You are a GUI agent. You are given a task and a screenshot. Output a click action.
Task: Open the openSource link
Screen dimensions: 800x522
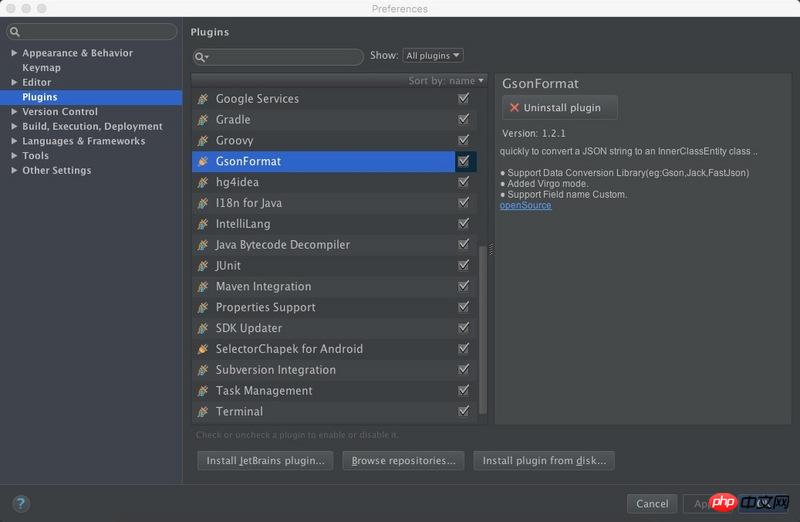[525, 205]
